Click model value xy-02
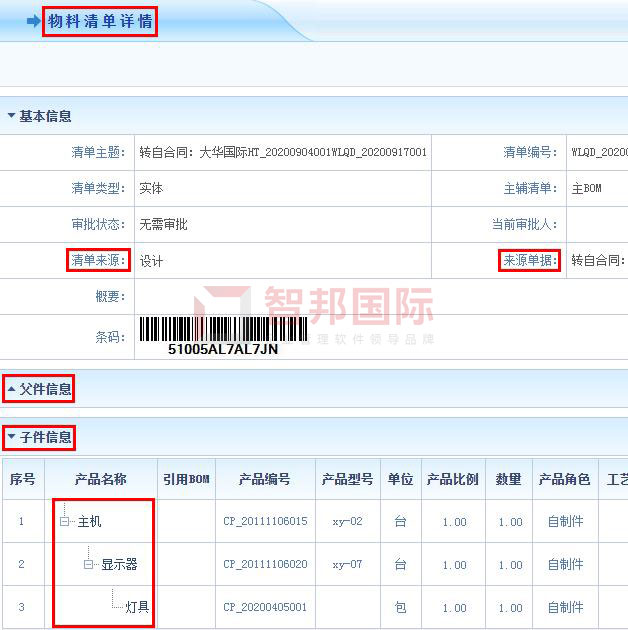This screenshot has height=630, width=628. (x=348, y=522)
